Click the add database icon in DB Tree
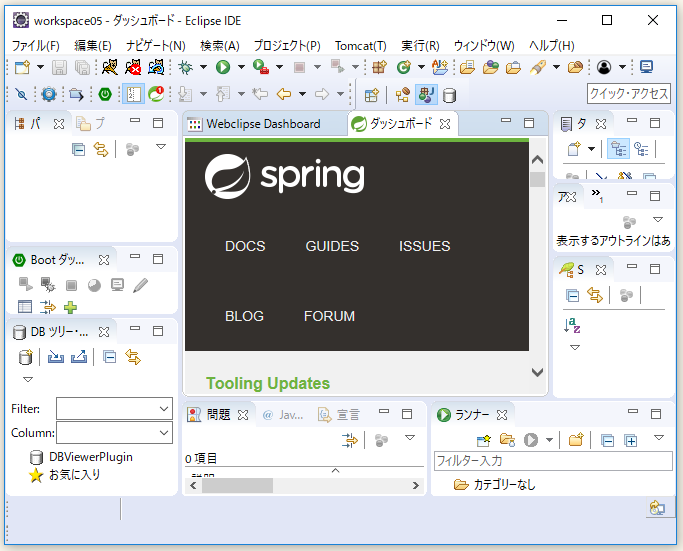 [26, 357]
